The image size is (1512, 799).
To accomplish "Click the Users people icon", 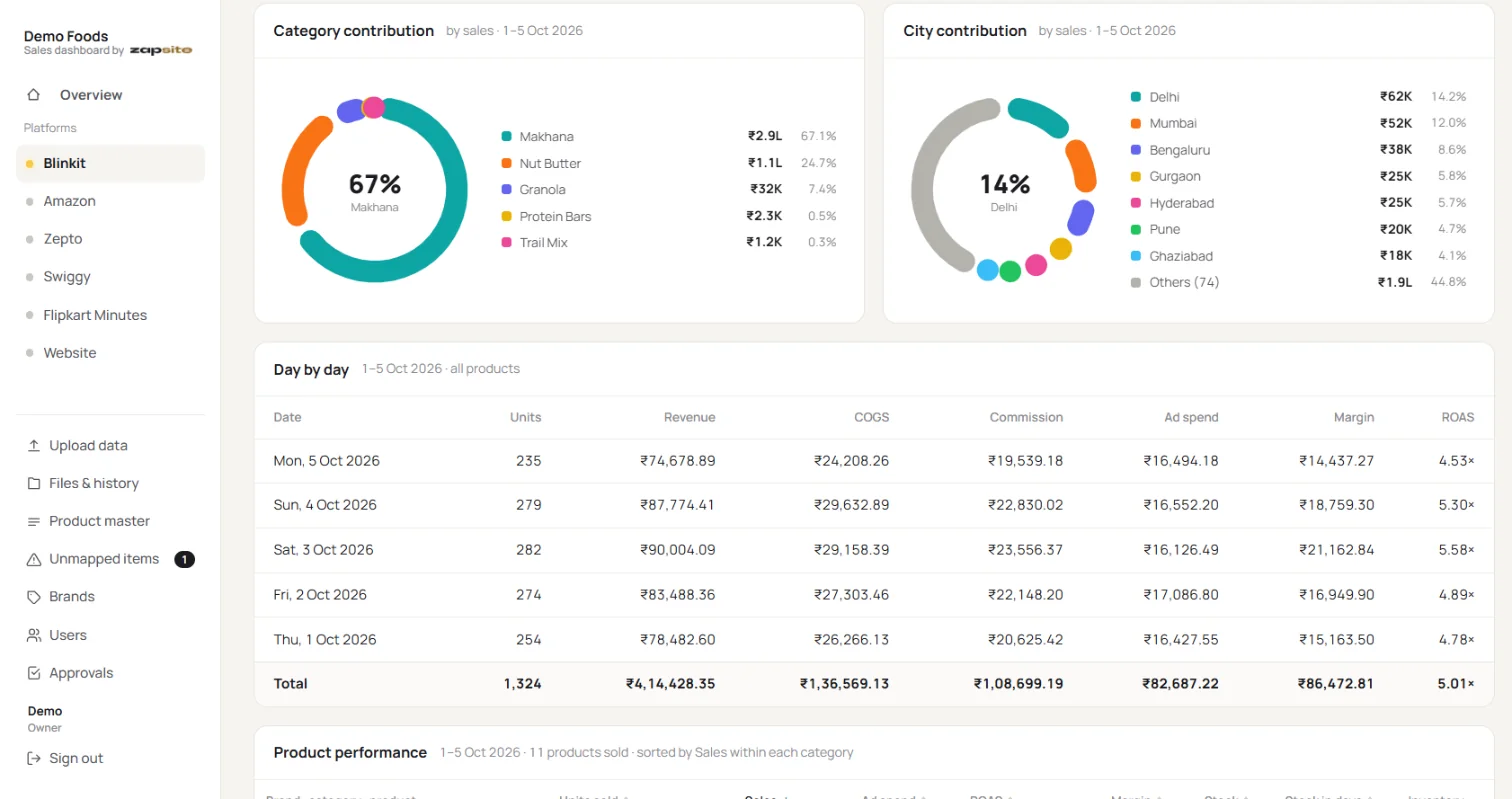I will pos(34,635).
